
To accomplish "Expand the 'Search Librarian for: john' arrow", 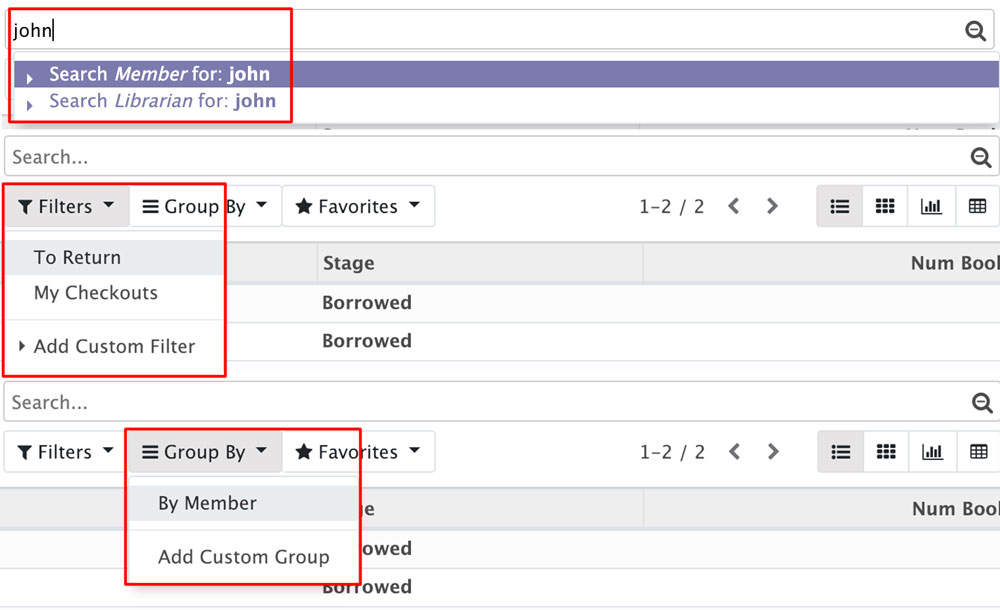I will (29, 105).
